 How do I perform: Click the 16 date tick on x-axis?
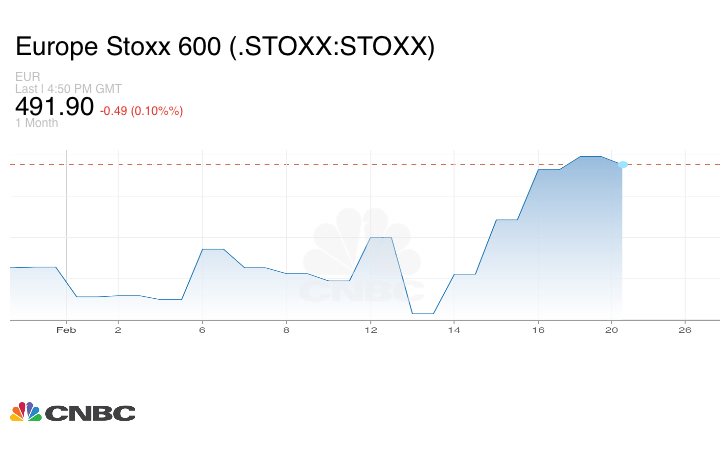coord(538,329)
